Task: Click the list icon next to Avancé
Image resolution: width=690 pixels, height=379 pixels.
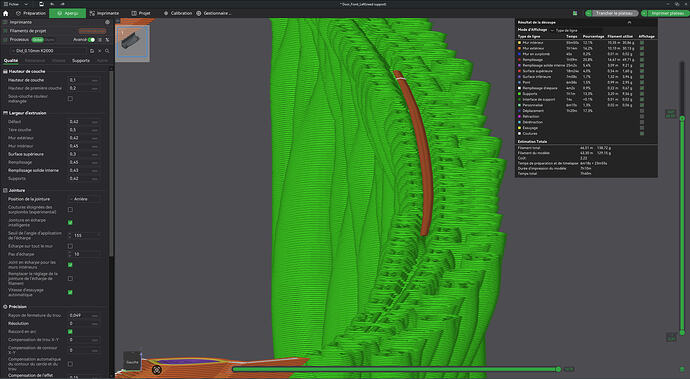Action: [100, 40]
